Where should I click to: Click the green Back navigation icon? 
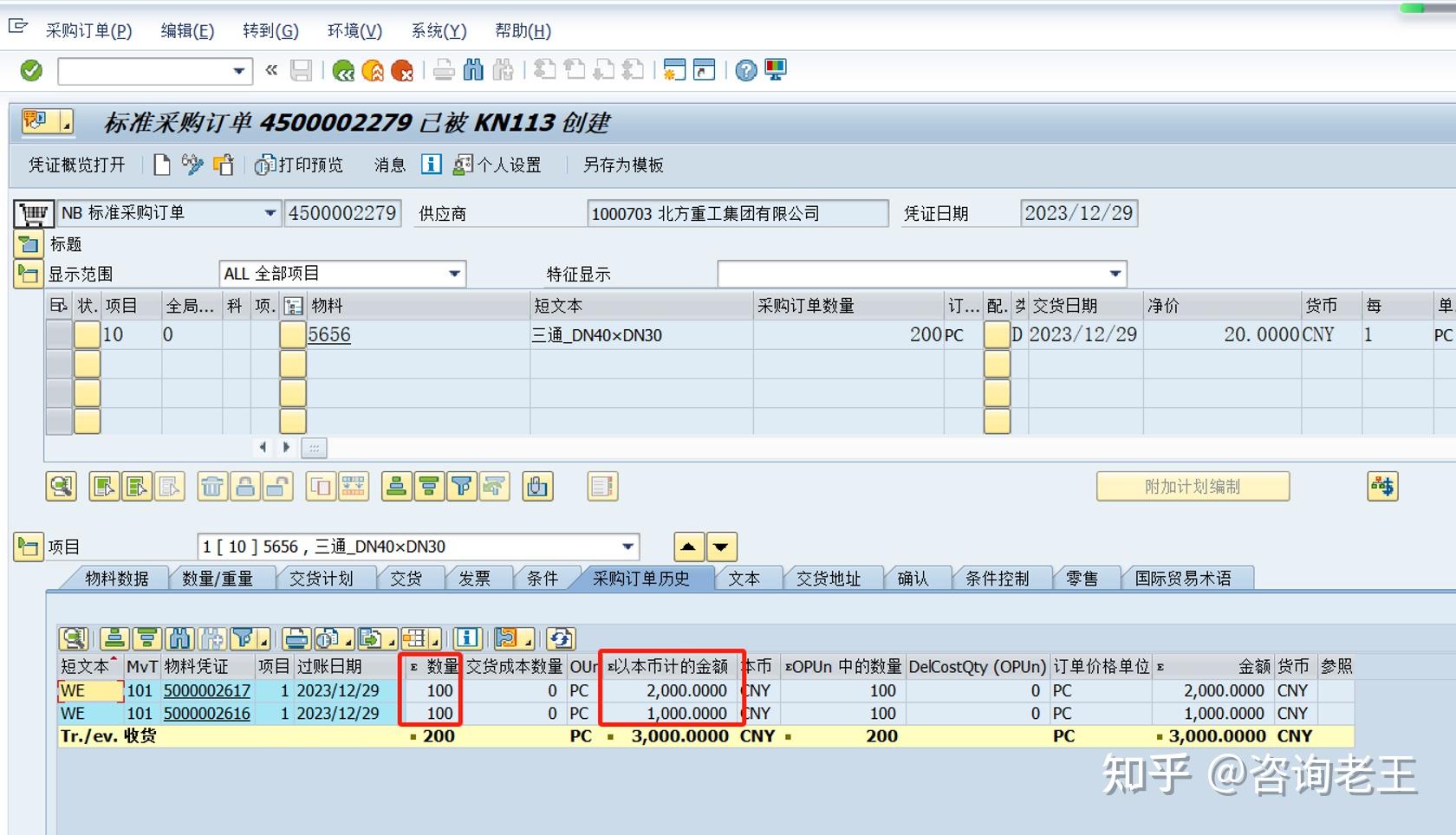click(344, 70)
